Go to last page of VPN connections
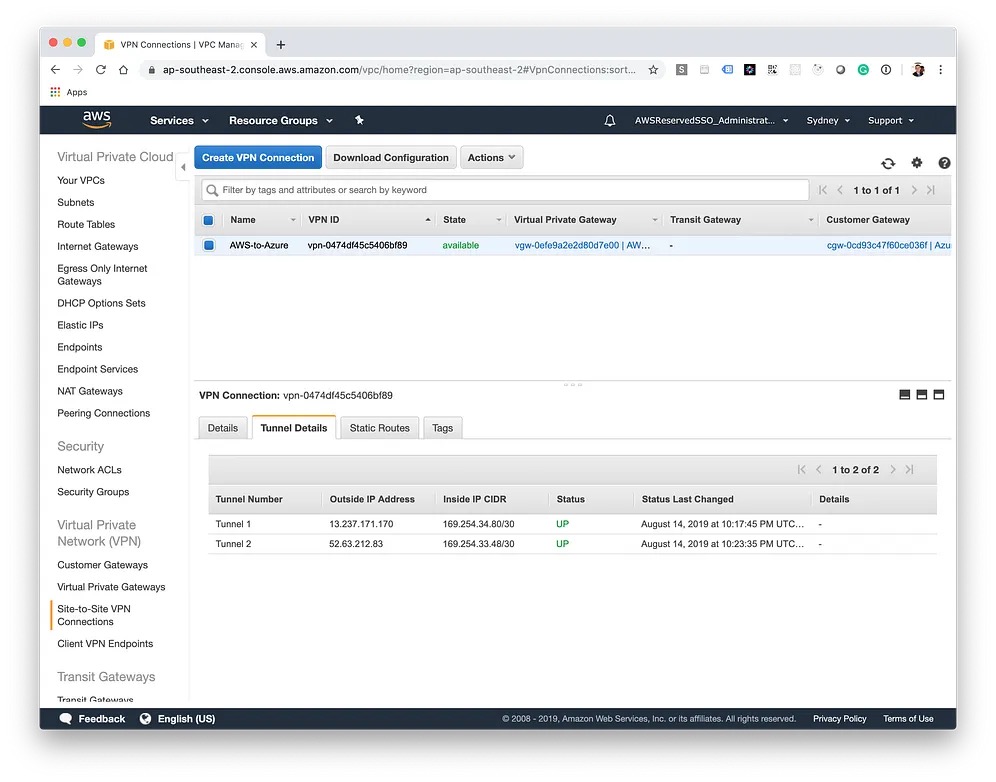The image size is (996, 782). 931,190
